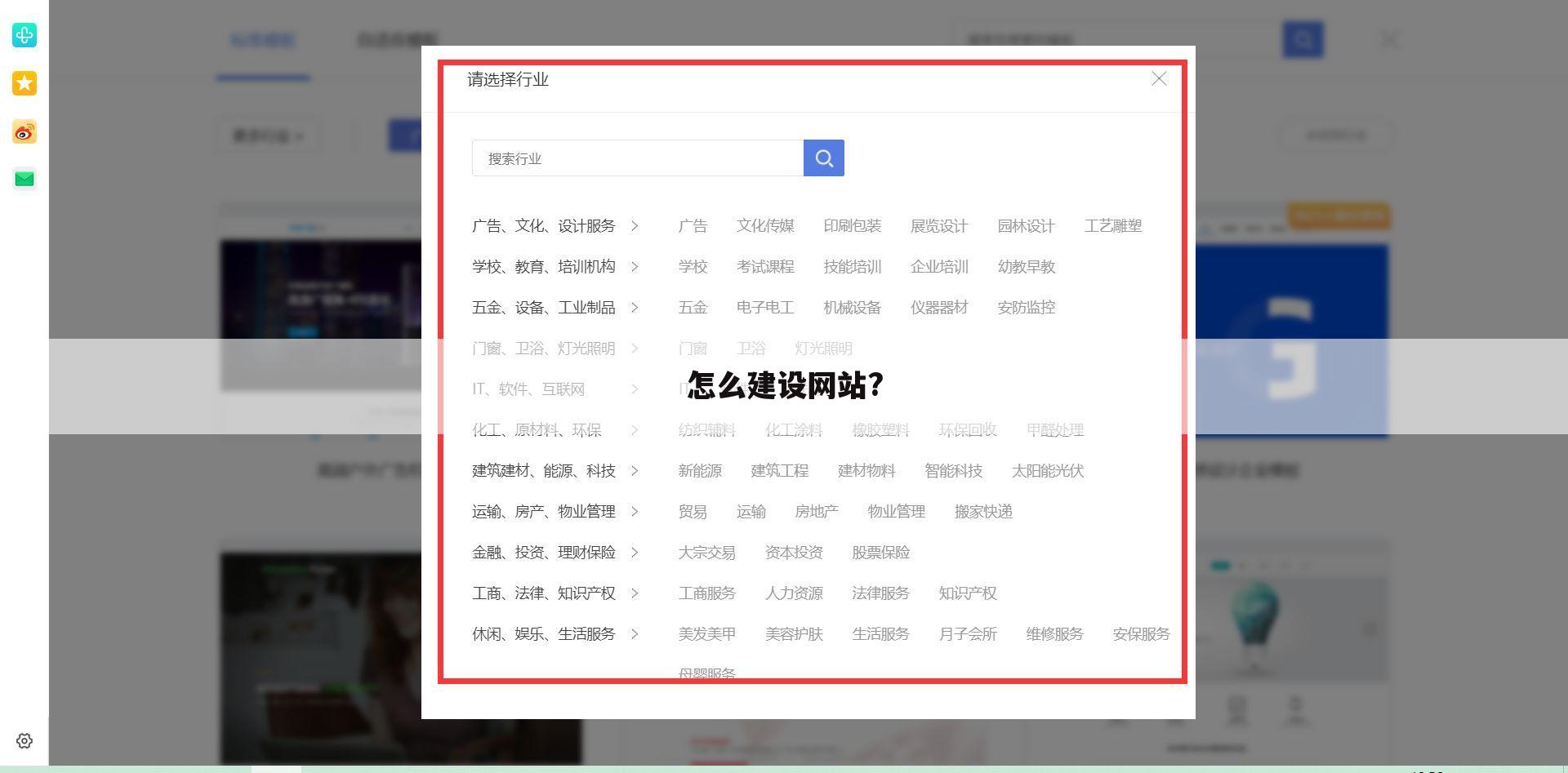Screen dimensions: 1568x773
Task: Select the 搬家快递 industry link
Action: [x=983, y=512]
